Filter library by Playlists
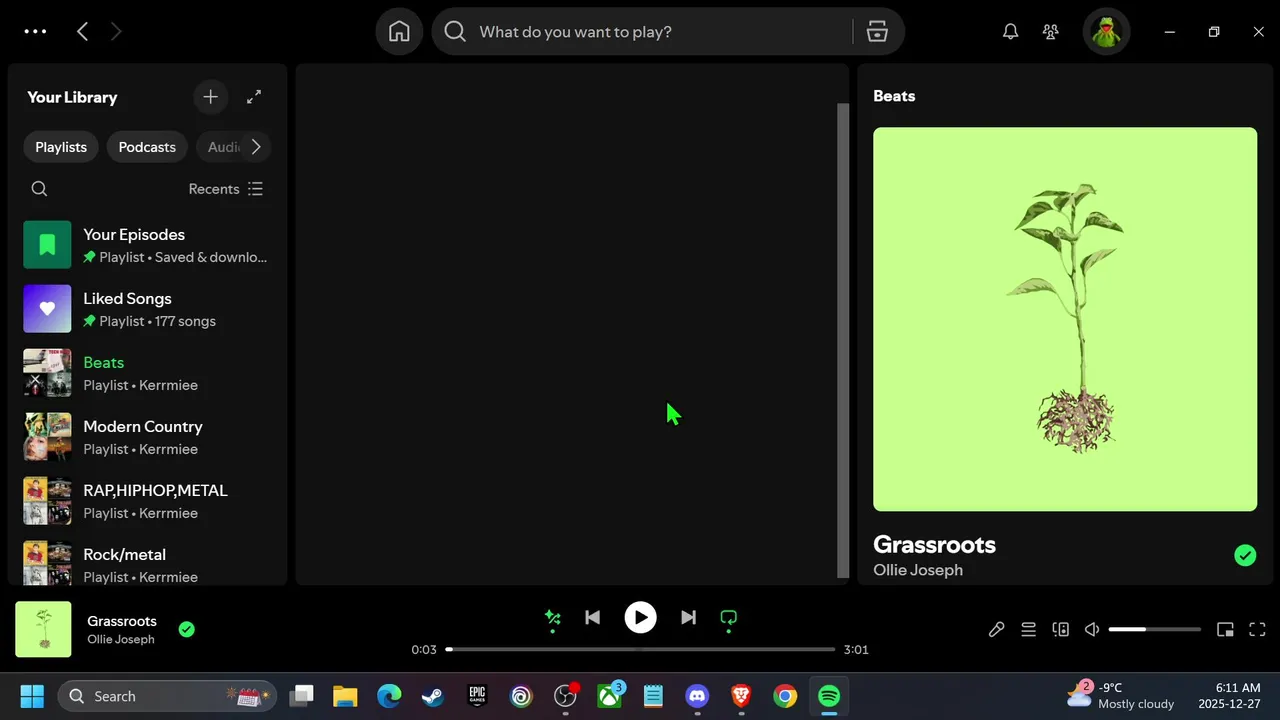Viewport: 1280px width, 720px height. [61, 147]
